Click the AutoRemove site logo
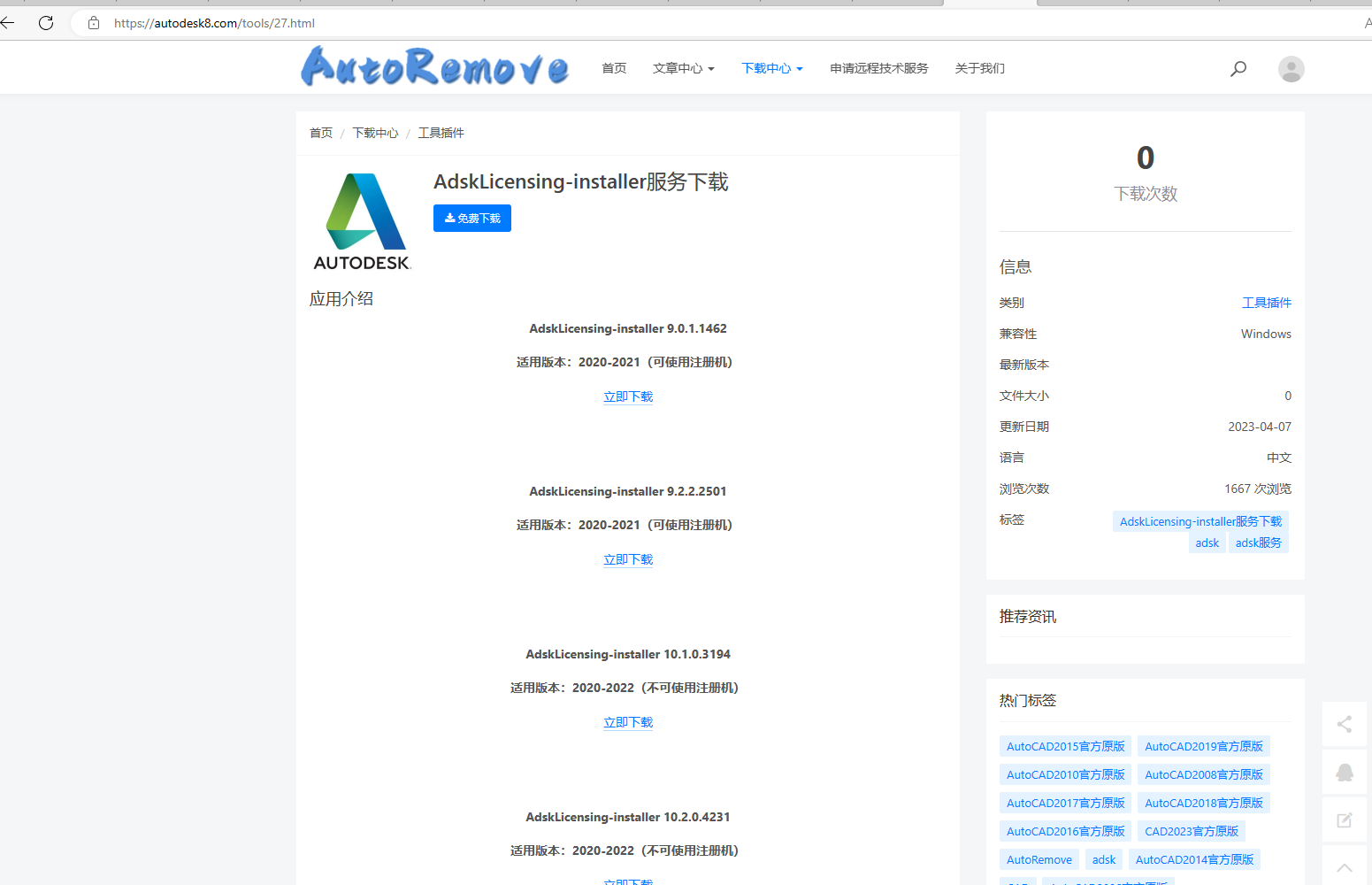The image size is (1372, 885). coord(434,67)
